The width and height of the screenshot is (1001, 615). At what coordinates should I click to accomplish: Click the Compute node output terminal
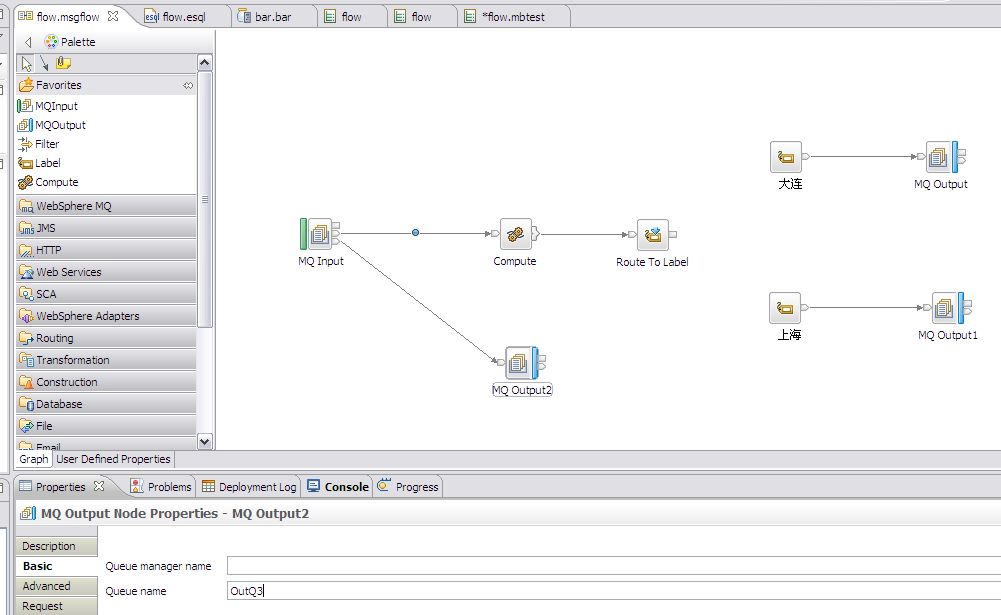point(536,234)
